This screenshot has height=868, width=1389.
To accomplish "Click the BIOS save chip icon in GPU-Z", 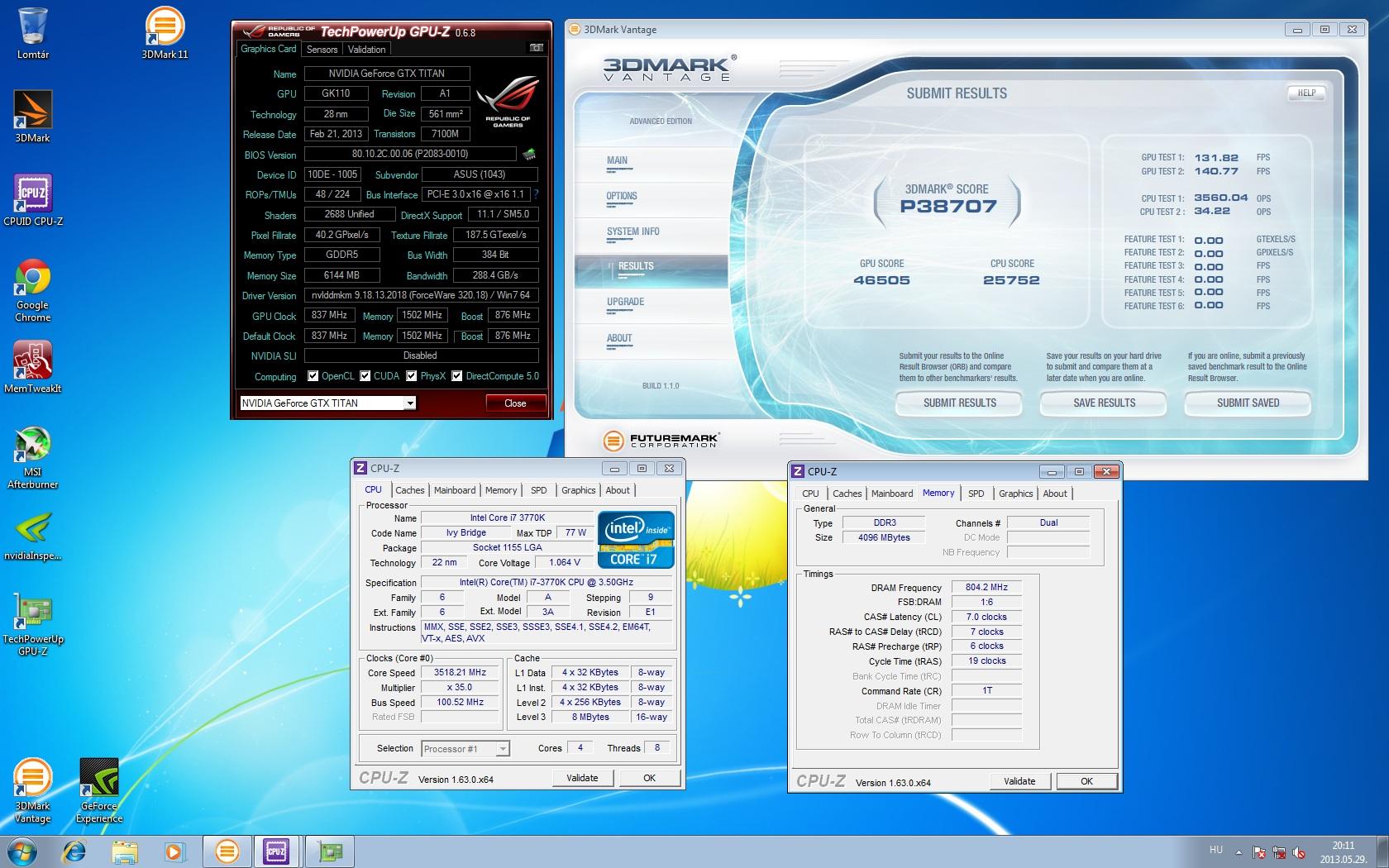I will click(x=529, y=154).
